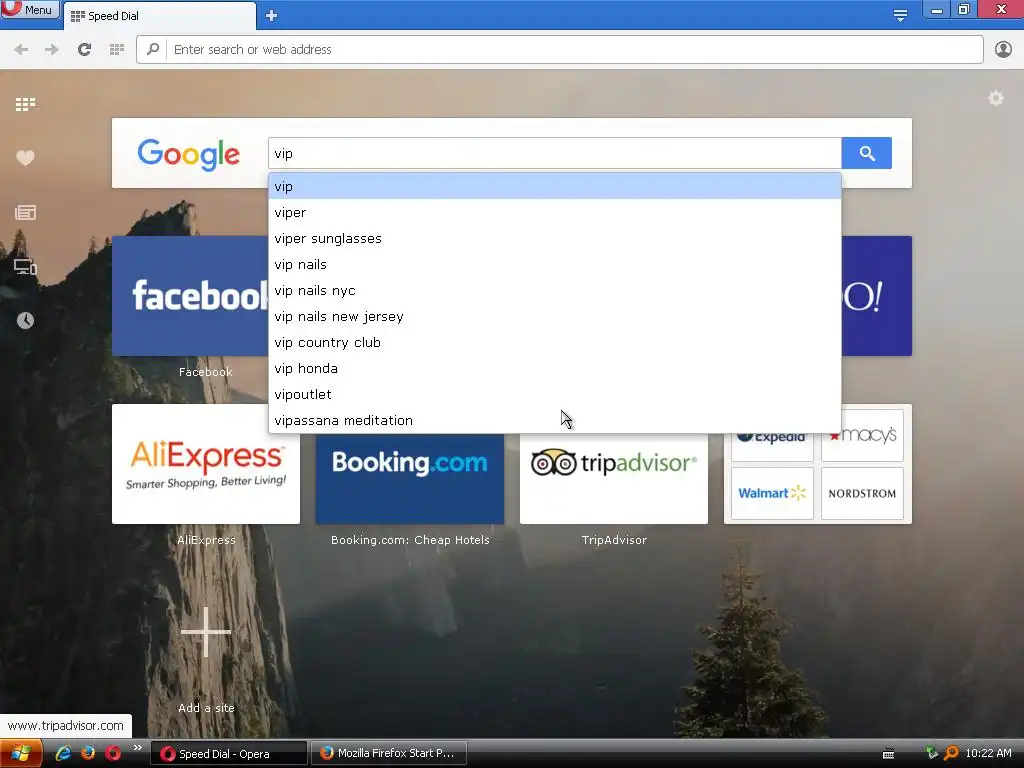Image resolution: width=1024 pixels, height=768 pixels.
Task: Select 'vip nails new jersey' suggestion
Action: coord(554,317)
